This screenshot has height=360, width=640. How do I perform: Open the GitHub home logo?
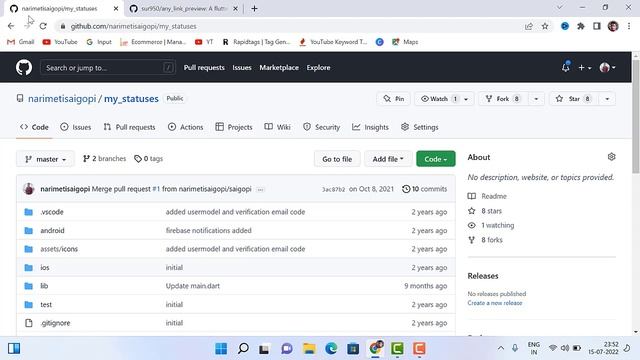(24, 67)
